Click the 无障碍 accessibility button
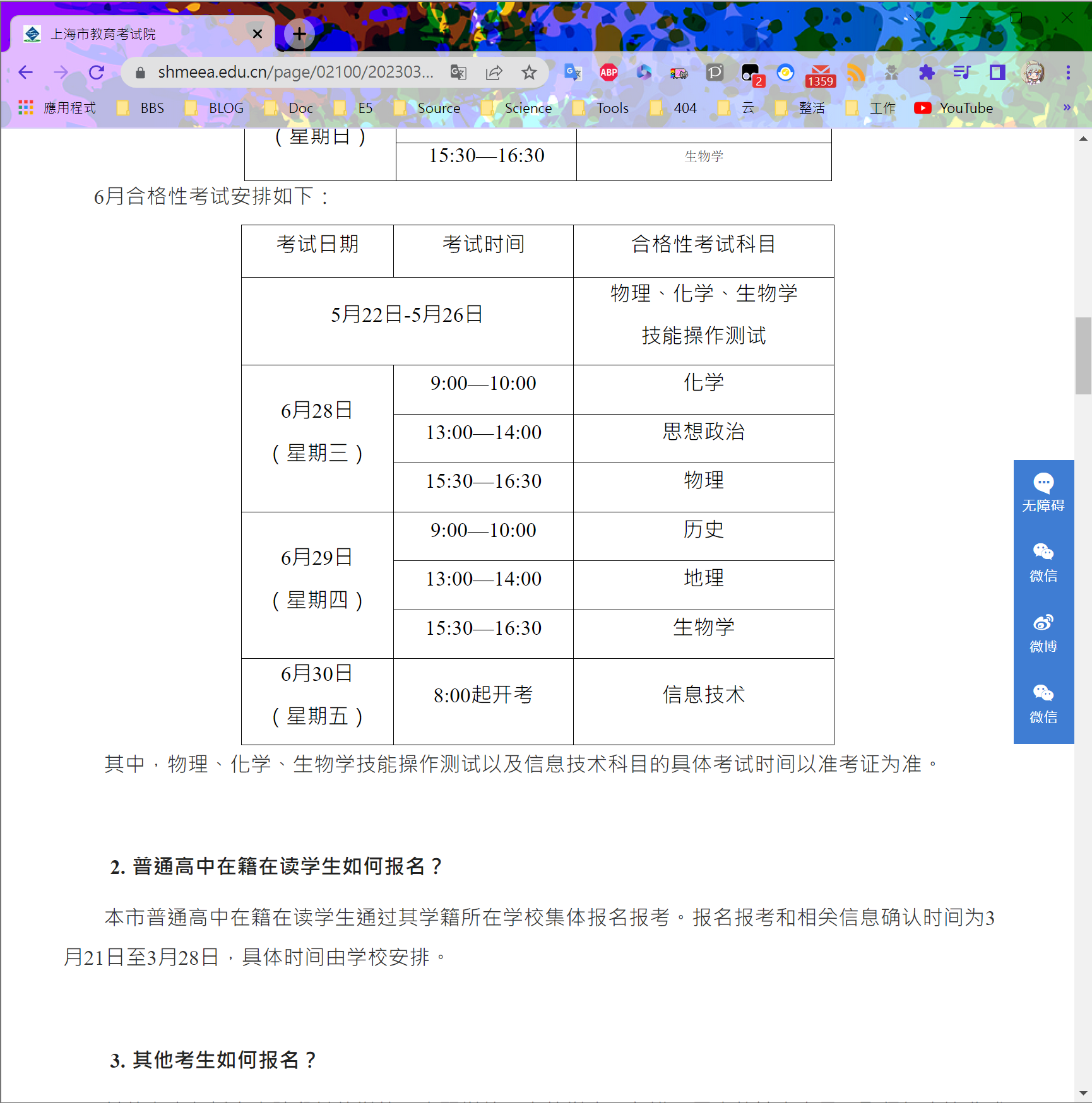 (1043, 493)
